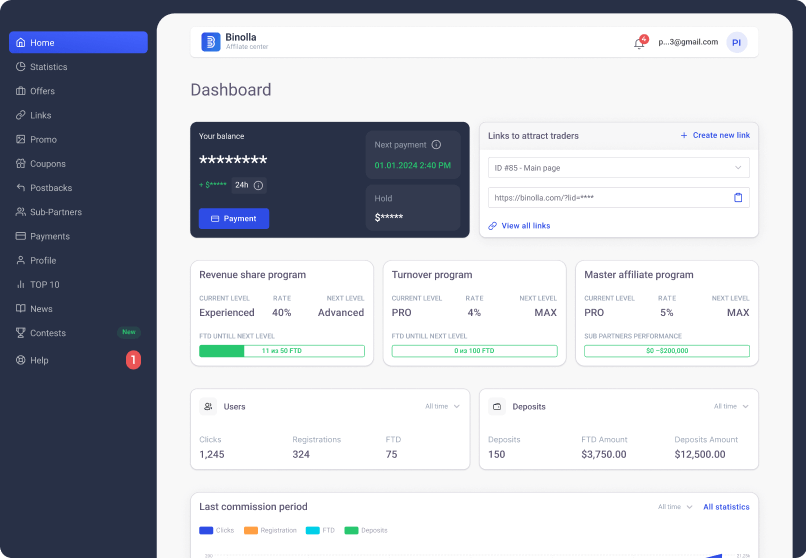Click the masked balance asterisks
The image size is (807, 558).
[233, 161]
